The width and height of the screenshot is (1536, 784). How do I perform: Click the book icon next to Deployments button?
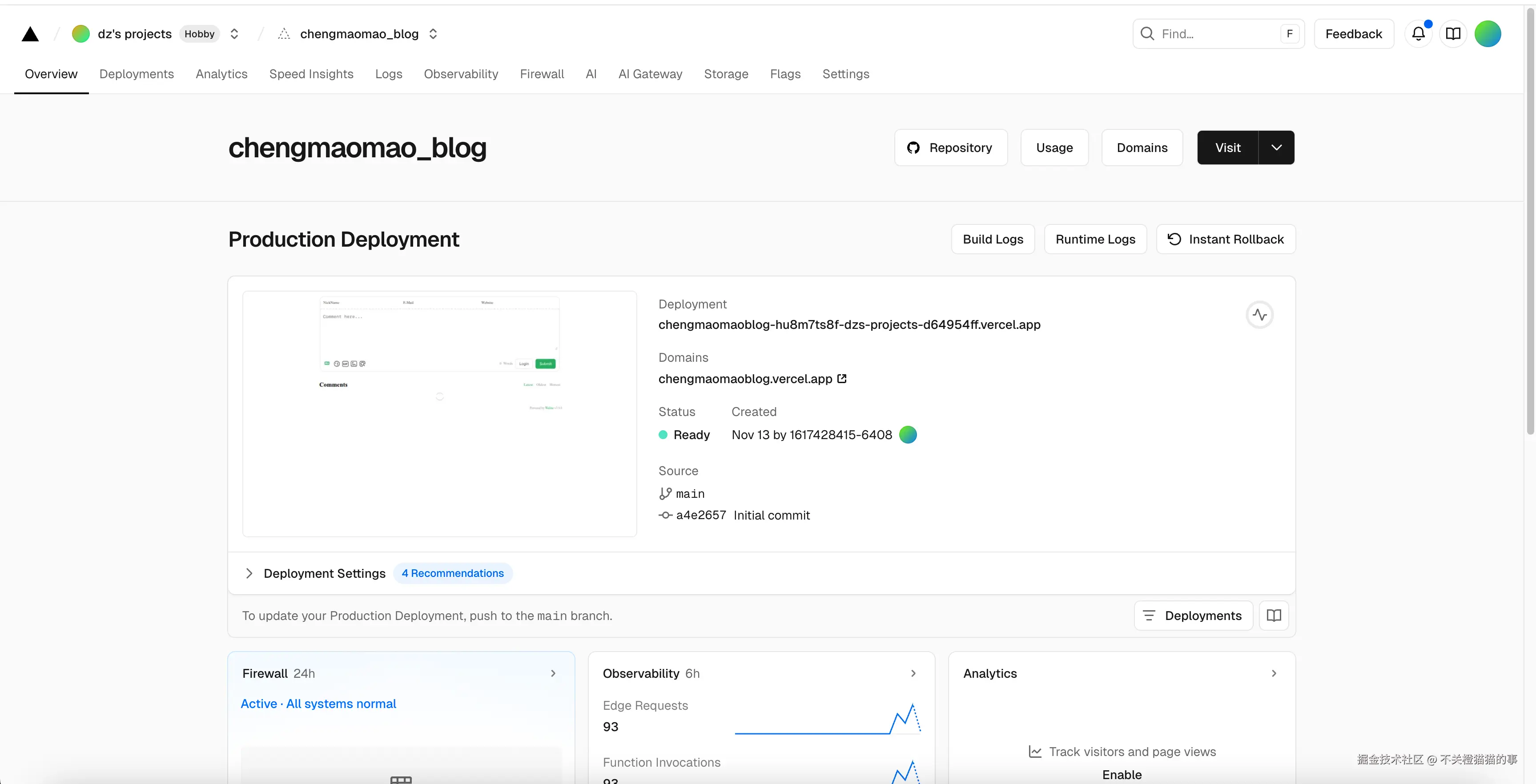[x=1274, y=616]
